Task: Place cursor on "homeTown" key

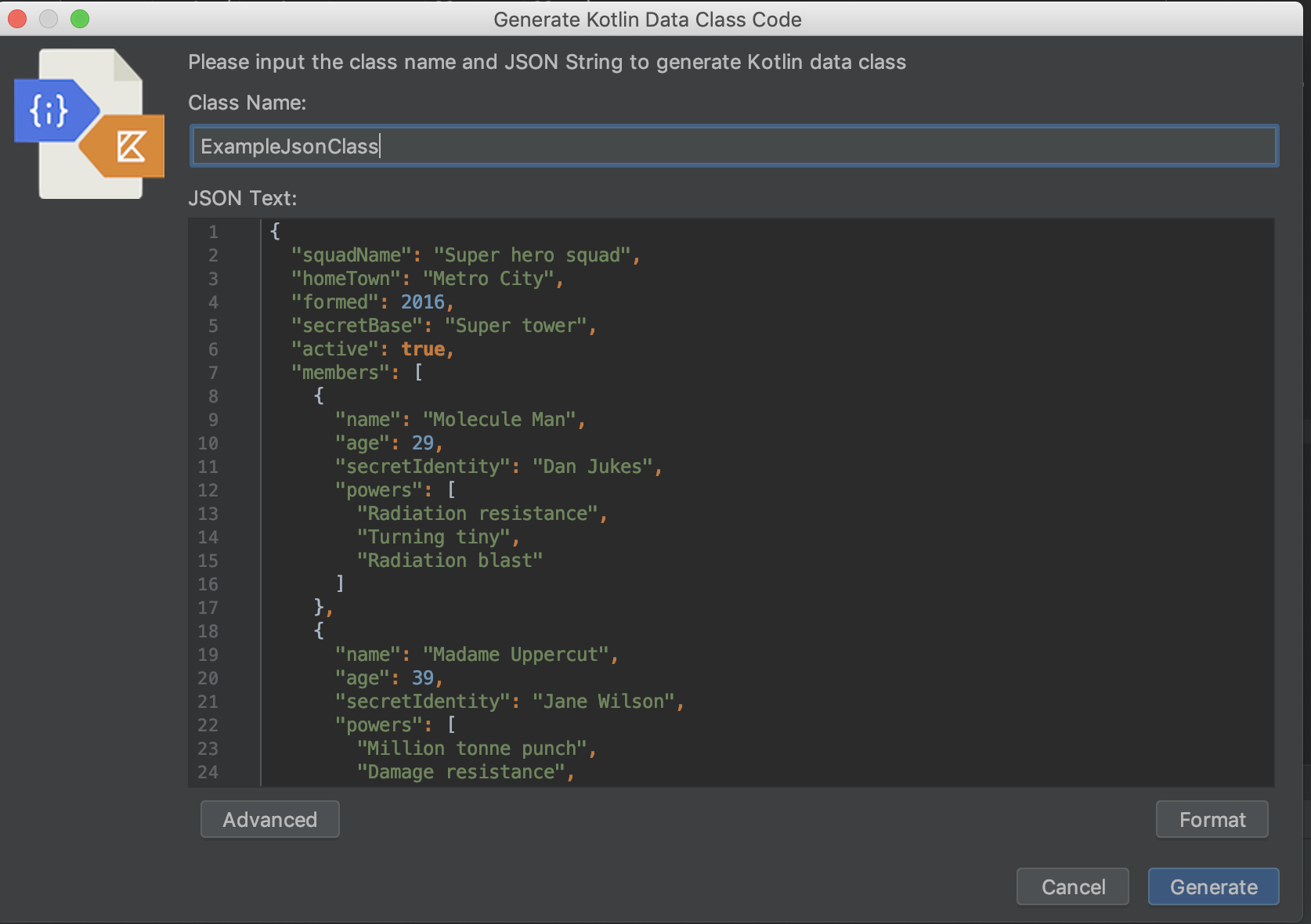Action: click(346, 279)
